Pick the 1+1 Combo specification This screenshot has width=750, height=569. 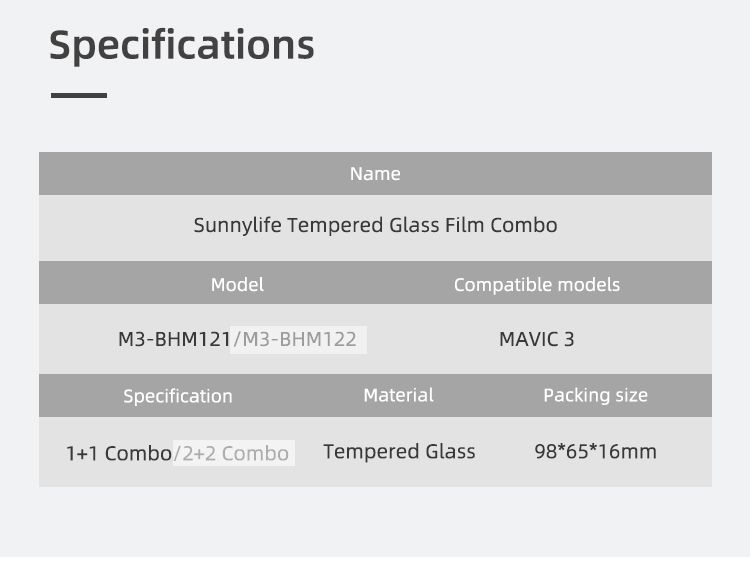click(118, 453)
